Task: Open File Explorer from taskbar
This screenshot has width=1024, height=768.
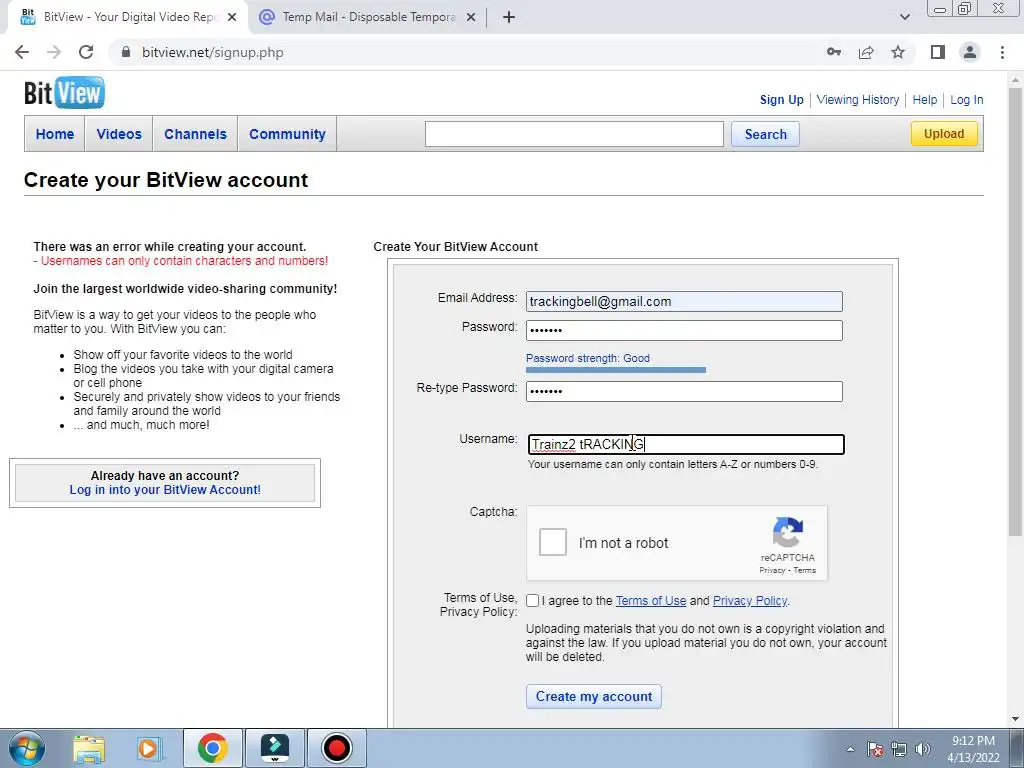Action: click(x=89, y=748)
